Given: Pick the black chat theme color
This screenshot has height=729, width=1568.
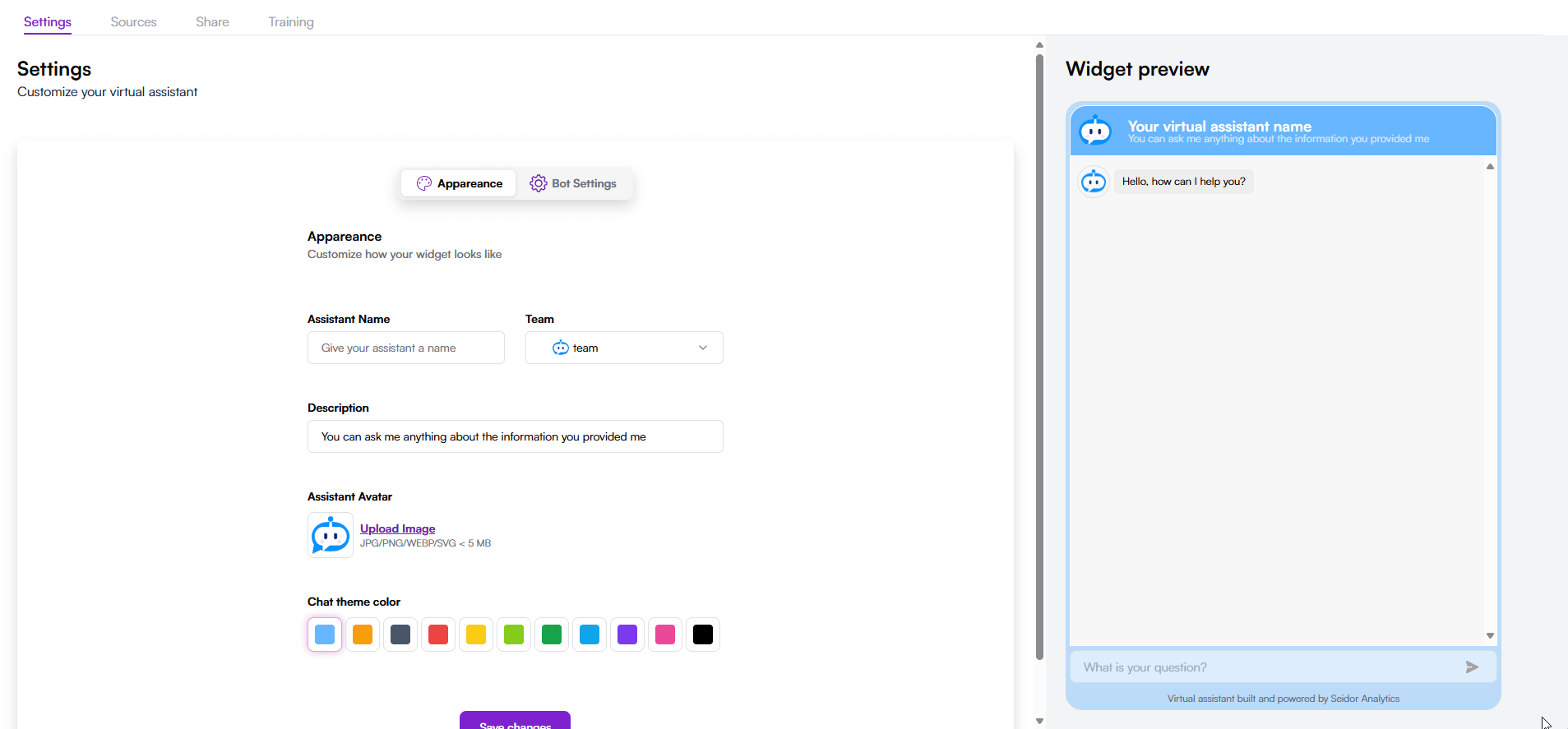Looking at the screenshot, I should click(703, 634).
